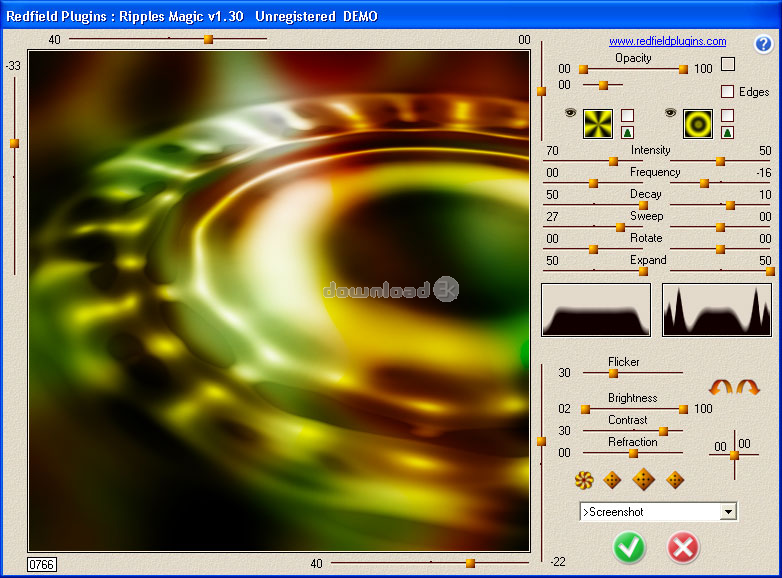782x578 pixels.
Task: Click the left ripple waveform profile graph
Action: (x=595, y=310)
